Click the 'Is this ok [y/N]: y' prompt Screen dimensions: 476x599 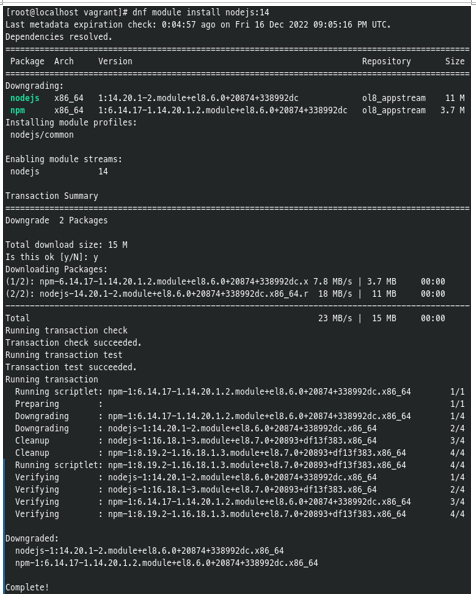[52, 257]
